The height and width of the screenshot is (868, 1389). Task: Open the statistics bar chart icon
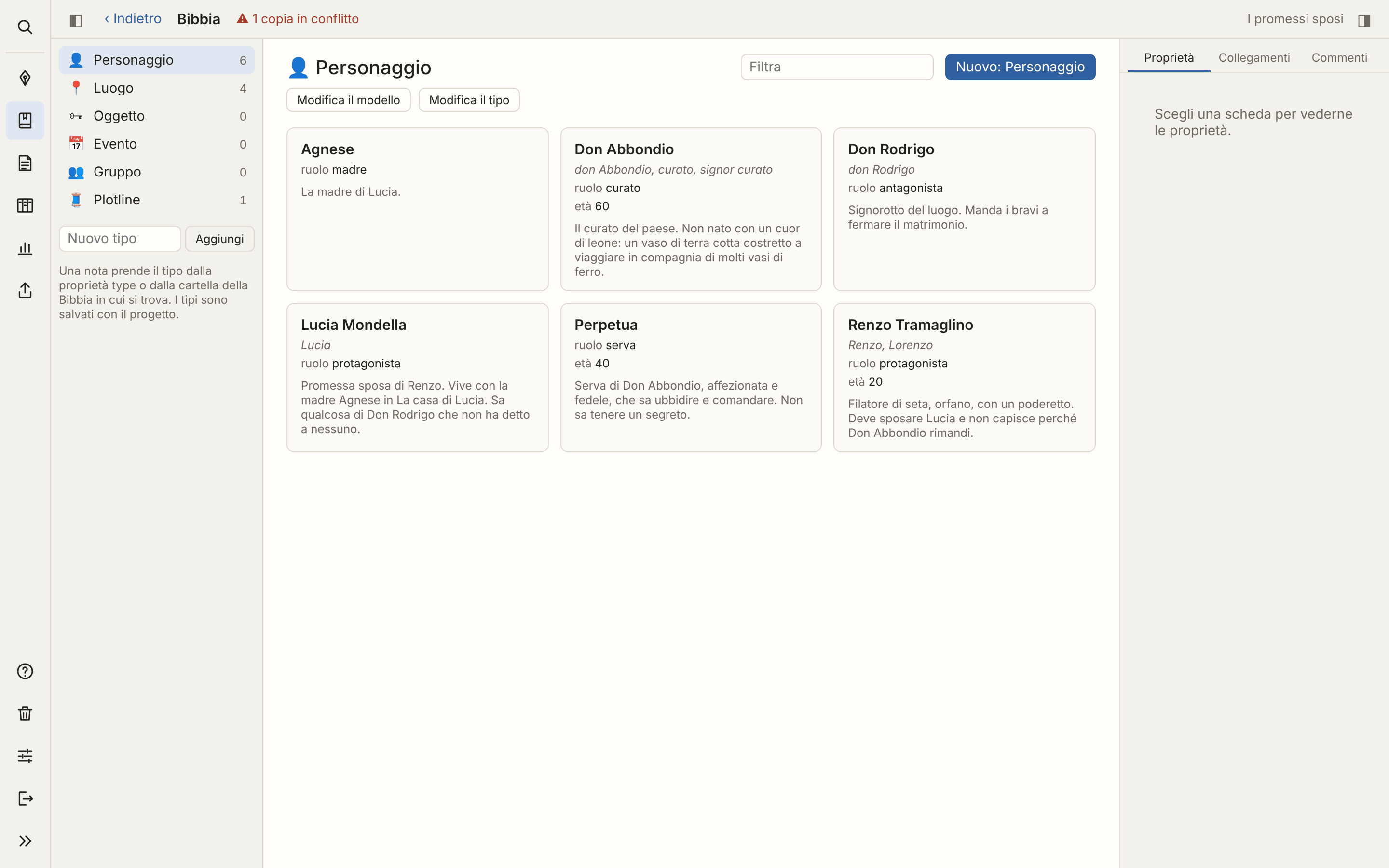click(x=25, y=248)
